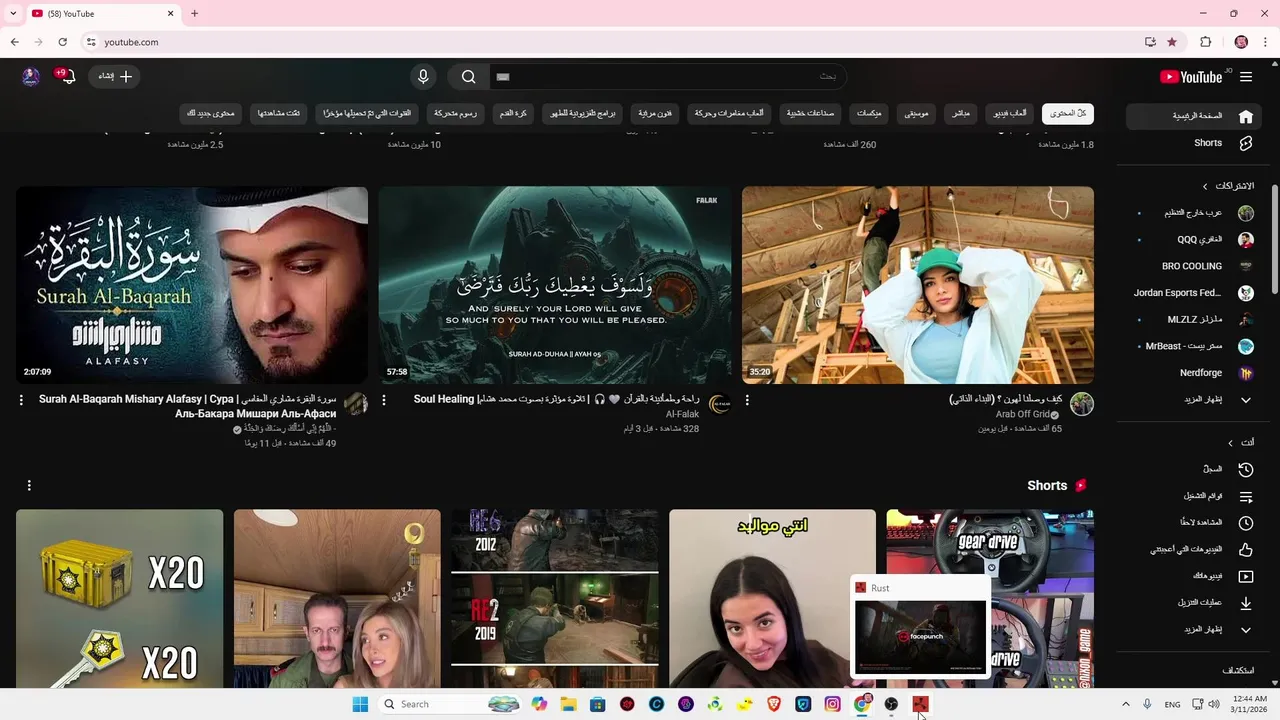
Task: Open the Al-Falak channel name link
Action: click(682, 414)
